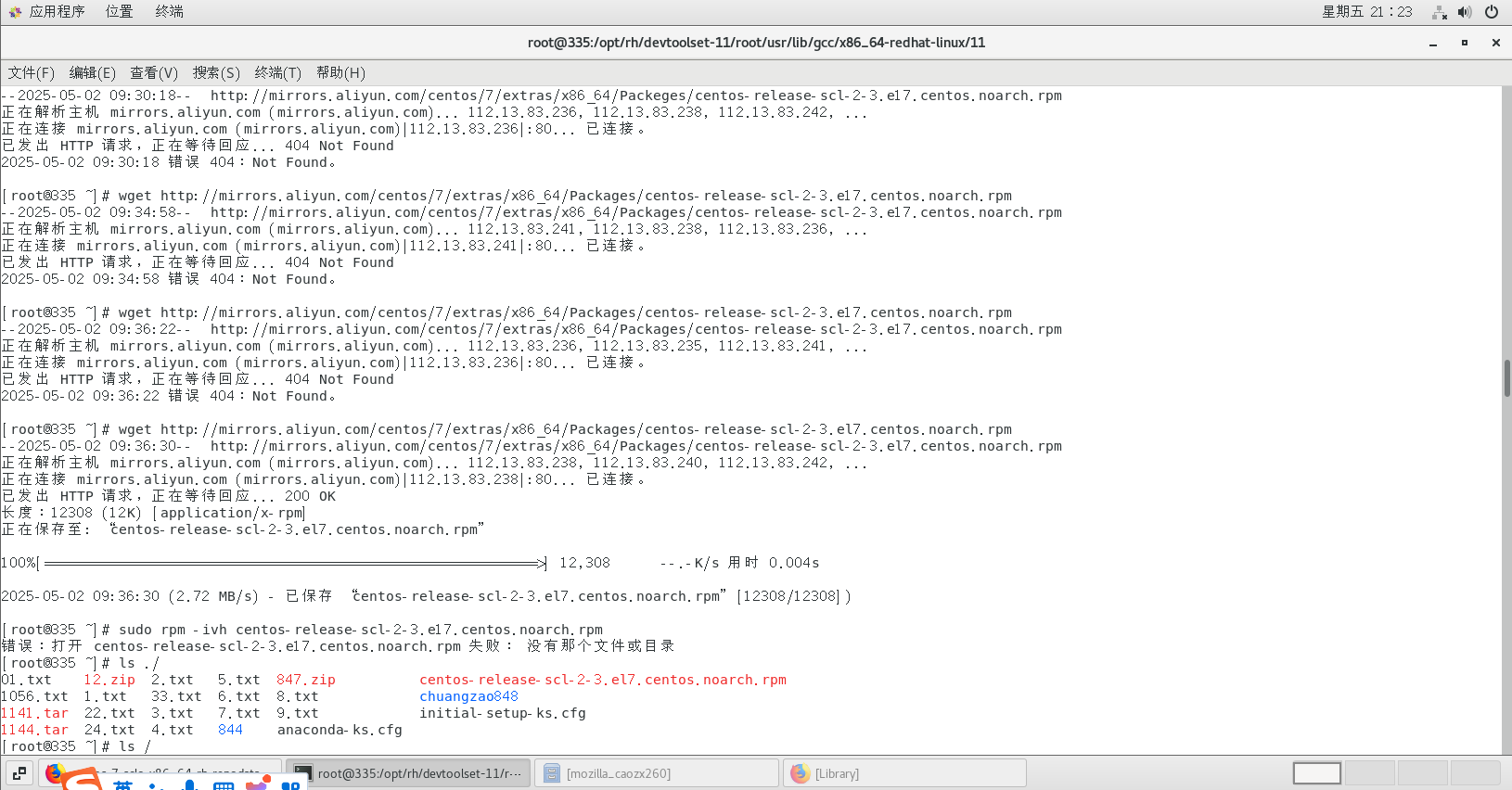
Task: Click the file name 1056.txt
Action: (34, 696)
